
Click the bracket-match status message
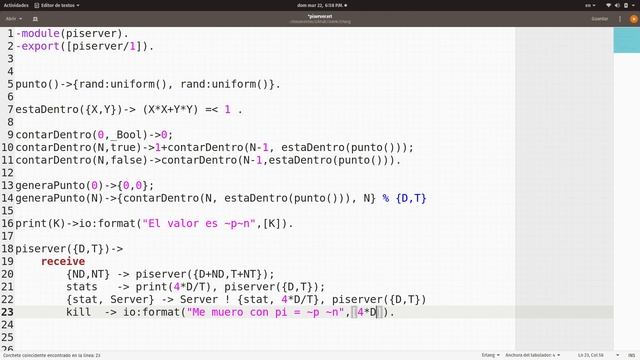click(x=52, y=356)
